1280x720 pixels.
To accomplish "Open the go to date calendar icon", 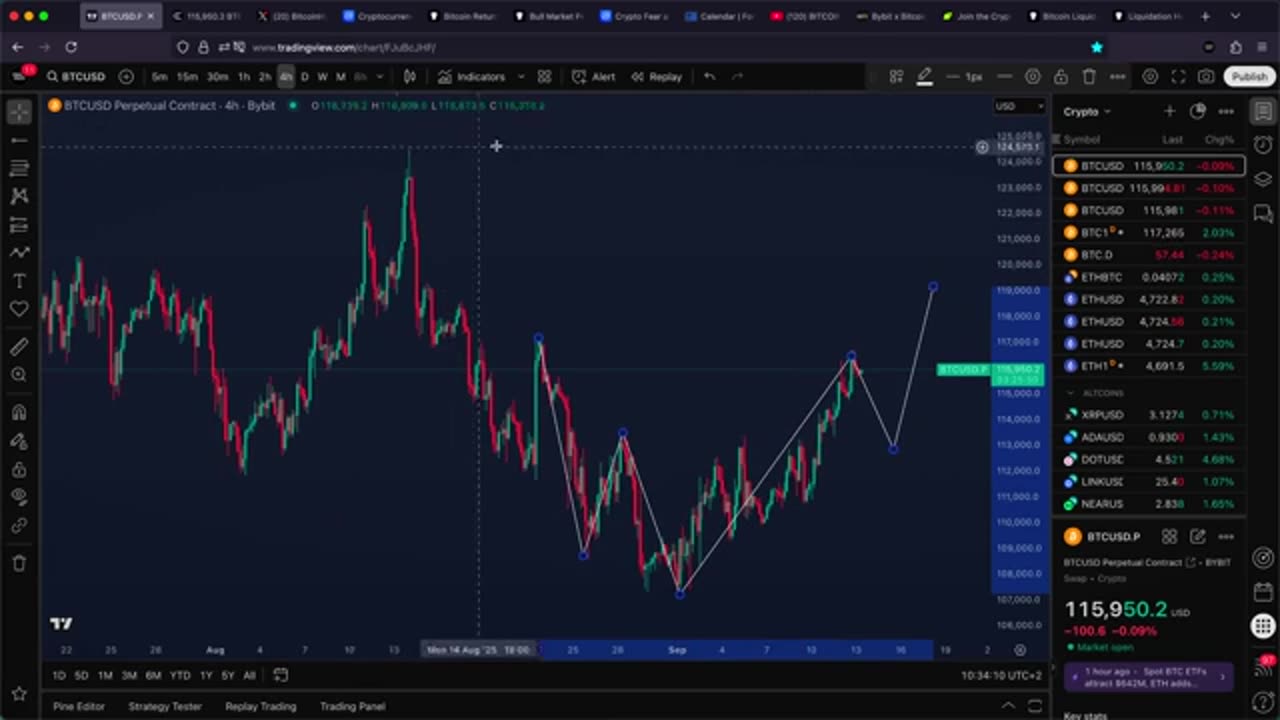I will pos(281,675).
